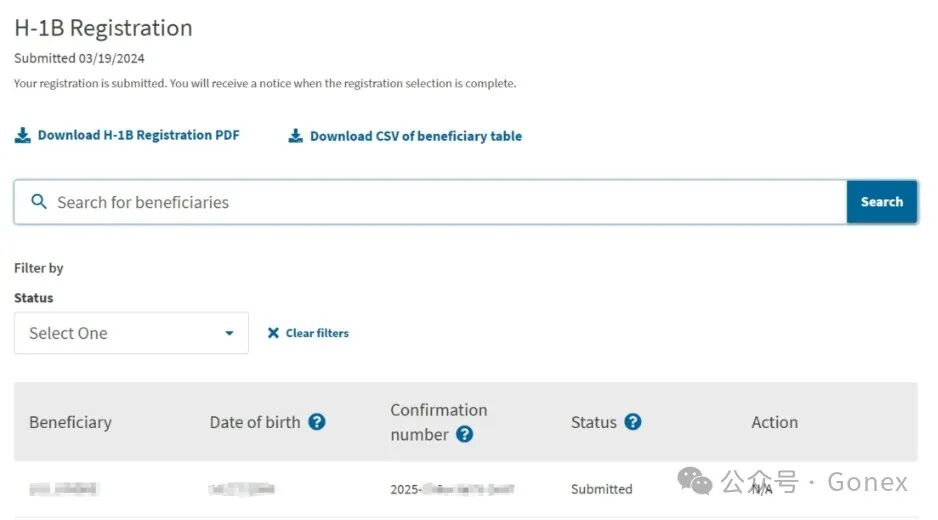Click the Clear filters link text
Viewport: 938px width, 520px height.
coord(317,333)
